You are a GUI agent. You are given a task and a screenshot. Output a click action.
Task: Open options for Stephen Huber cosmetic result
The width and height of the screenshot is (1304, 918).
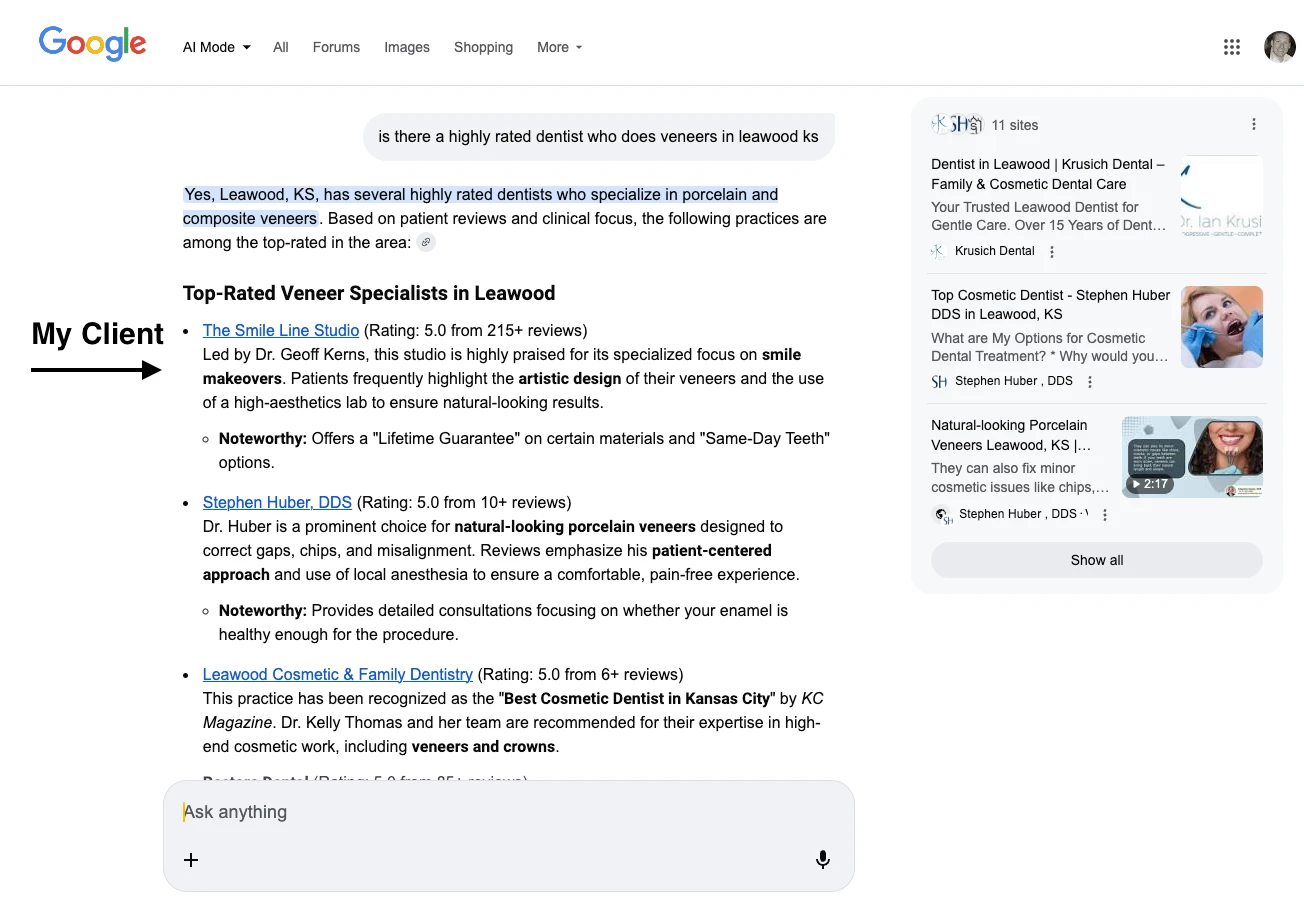1090,382
